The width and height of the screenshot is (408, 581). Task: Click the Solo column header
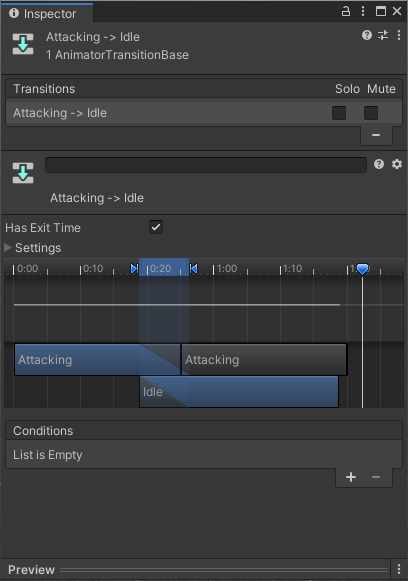click(347, 89)
